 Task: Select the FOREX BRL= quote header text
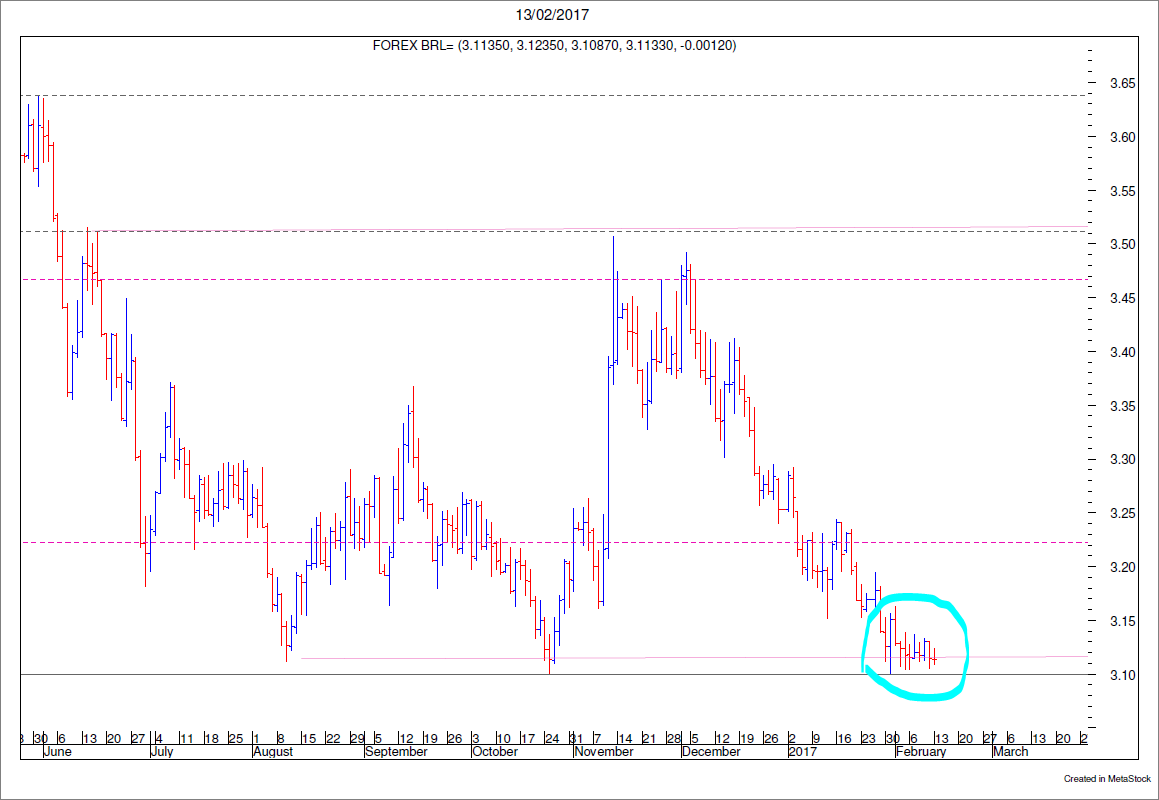[x=554, y=46]
